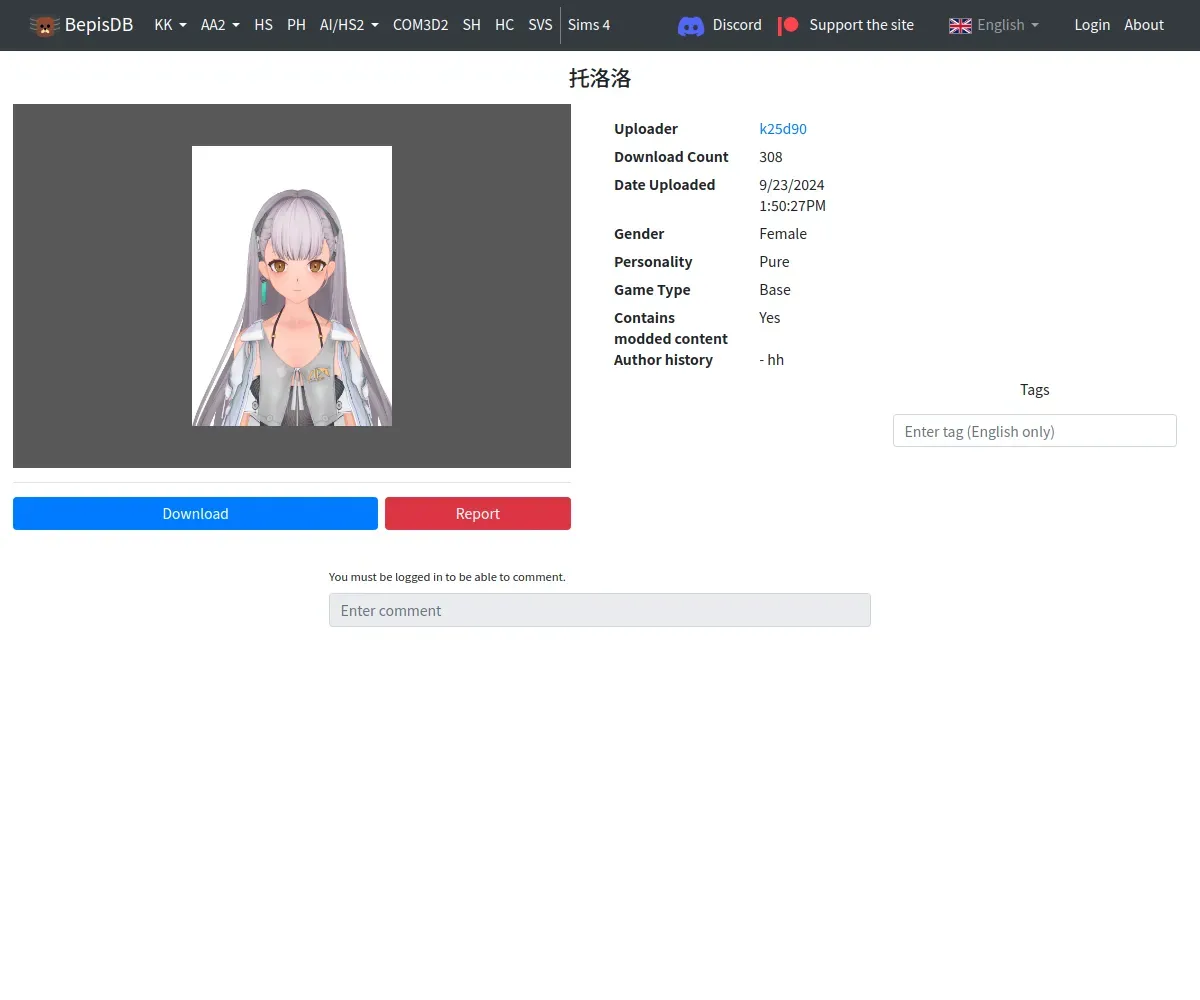Click the Tags heading

click(x=1035, y=390)
